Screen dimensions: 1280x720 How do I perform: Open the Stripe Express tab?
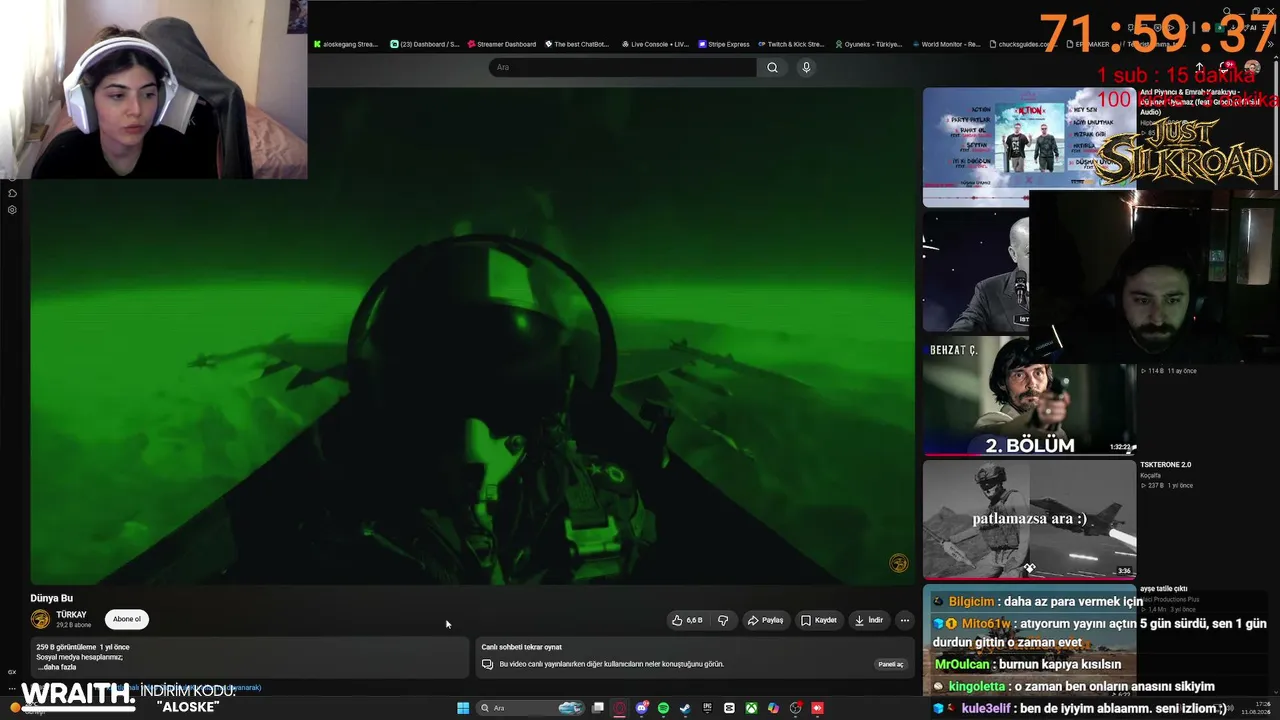pyautogui.click(x=724, y=44)
